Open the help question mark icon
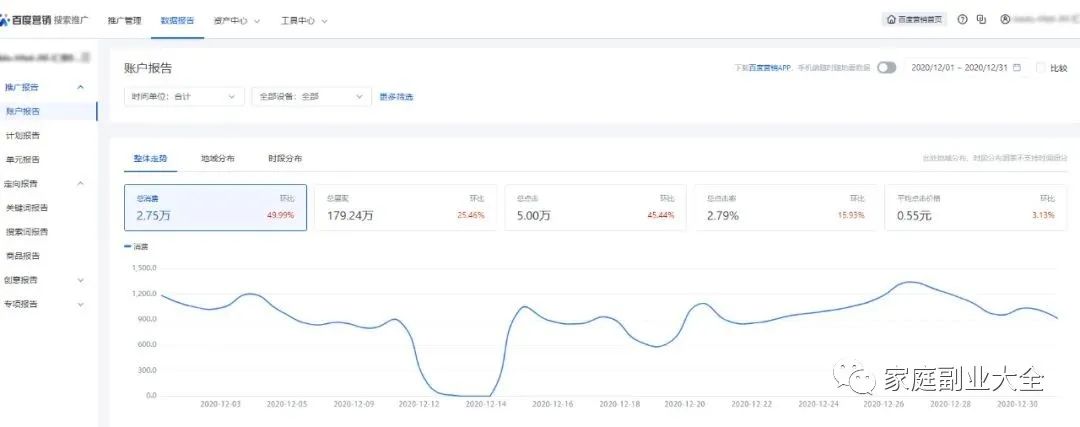The width and height of the screenshot is (1080, 427). pos(962,20)
